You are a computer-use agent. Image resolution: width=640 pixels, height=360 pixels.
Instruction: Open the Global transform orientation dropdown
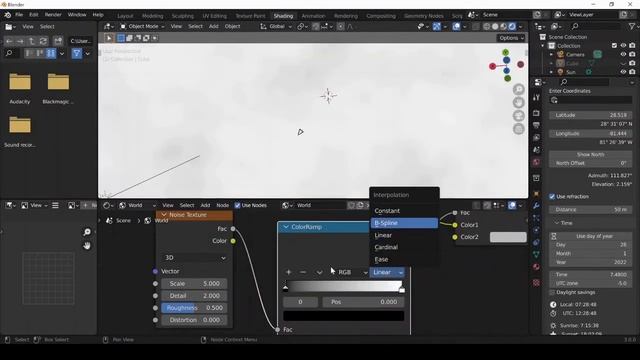(276, 26)
